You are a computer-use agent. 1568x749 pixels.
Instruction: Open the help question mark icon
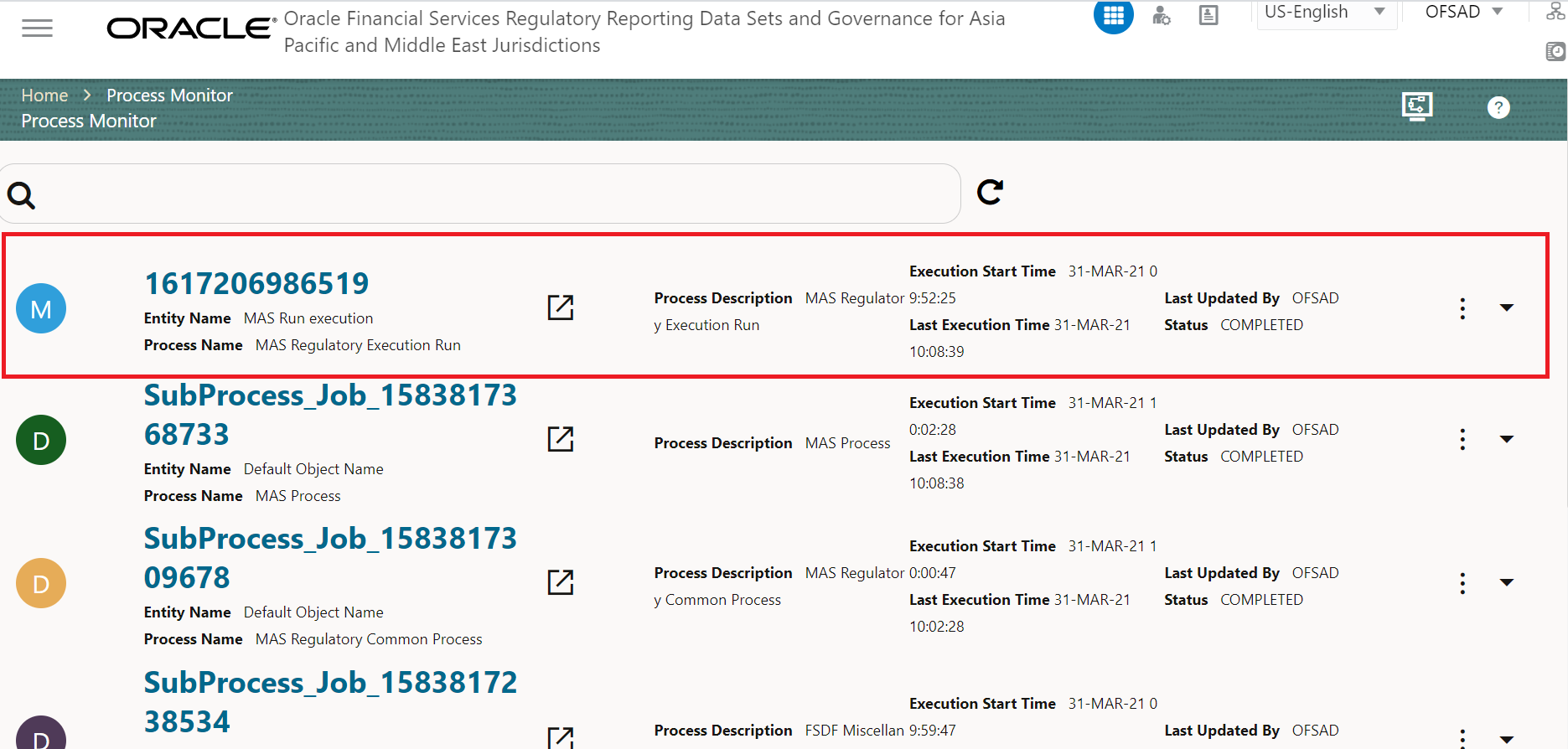point(1498,107)
